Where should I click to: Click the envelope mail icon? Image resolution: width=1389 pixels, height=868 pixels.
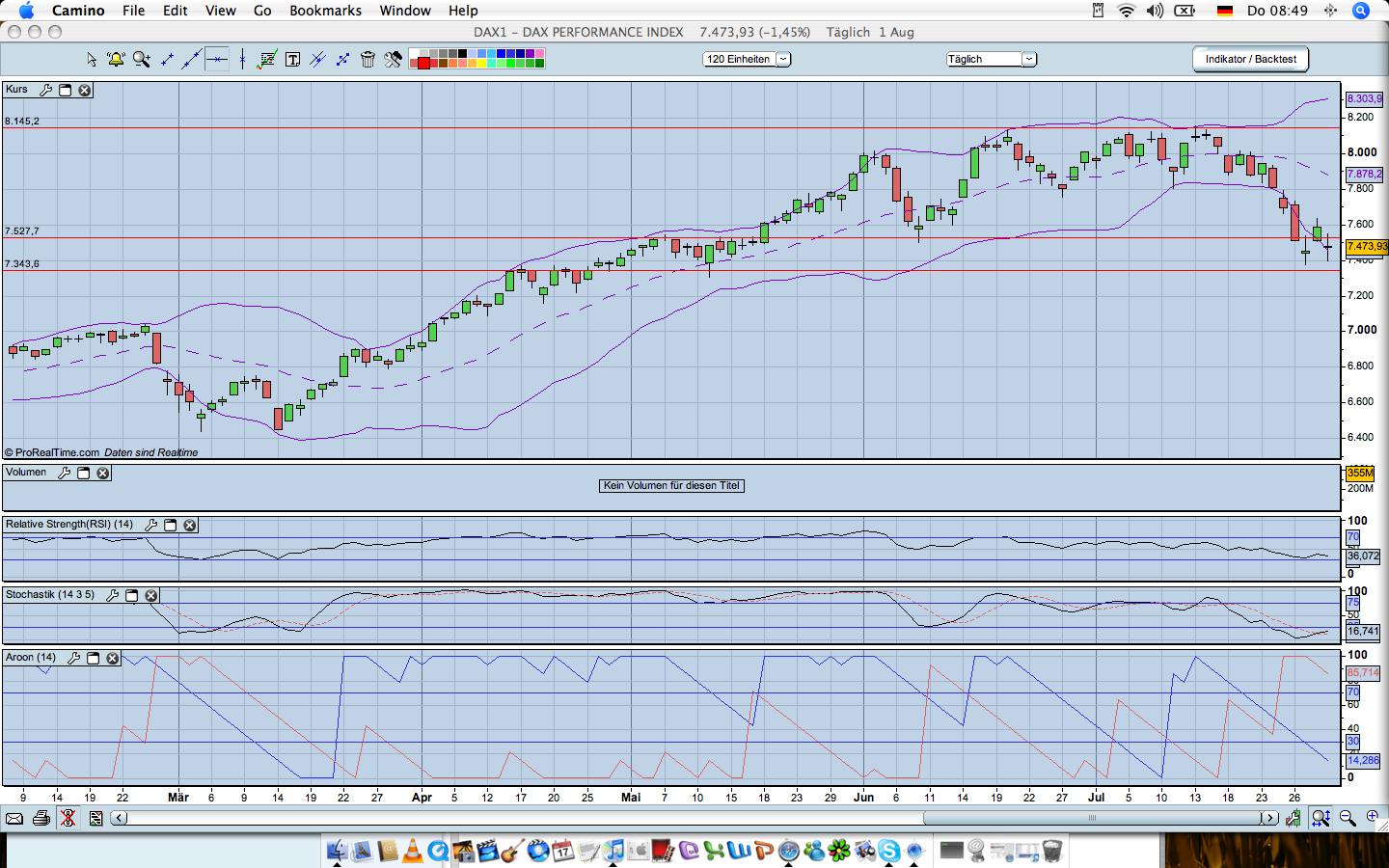pos(14,819)
